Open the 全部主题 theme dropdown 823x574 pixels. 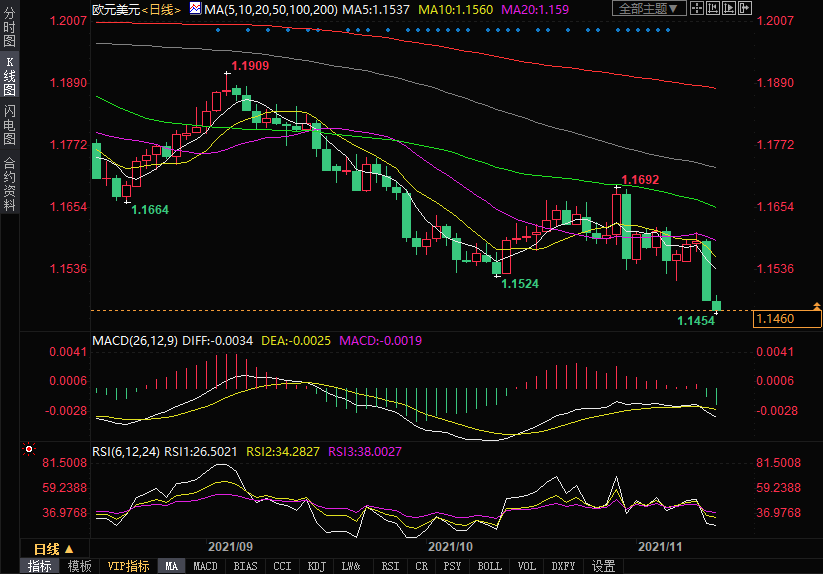pos(650,9)
